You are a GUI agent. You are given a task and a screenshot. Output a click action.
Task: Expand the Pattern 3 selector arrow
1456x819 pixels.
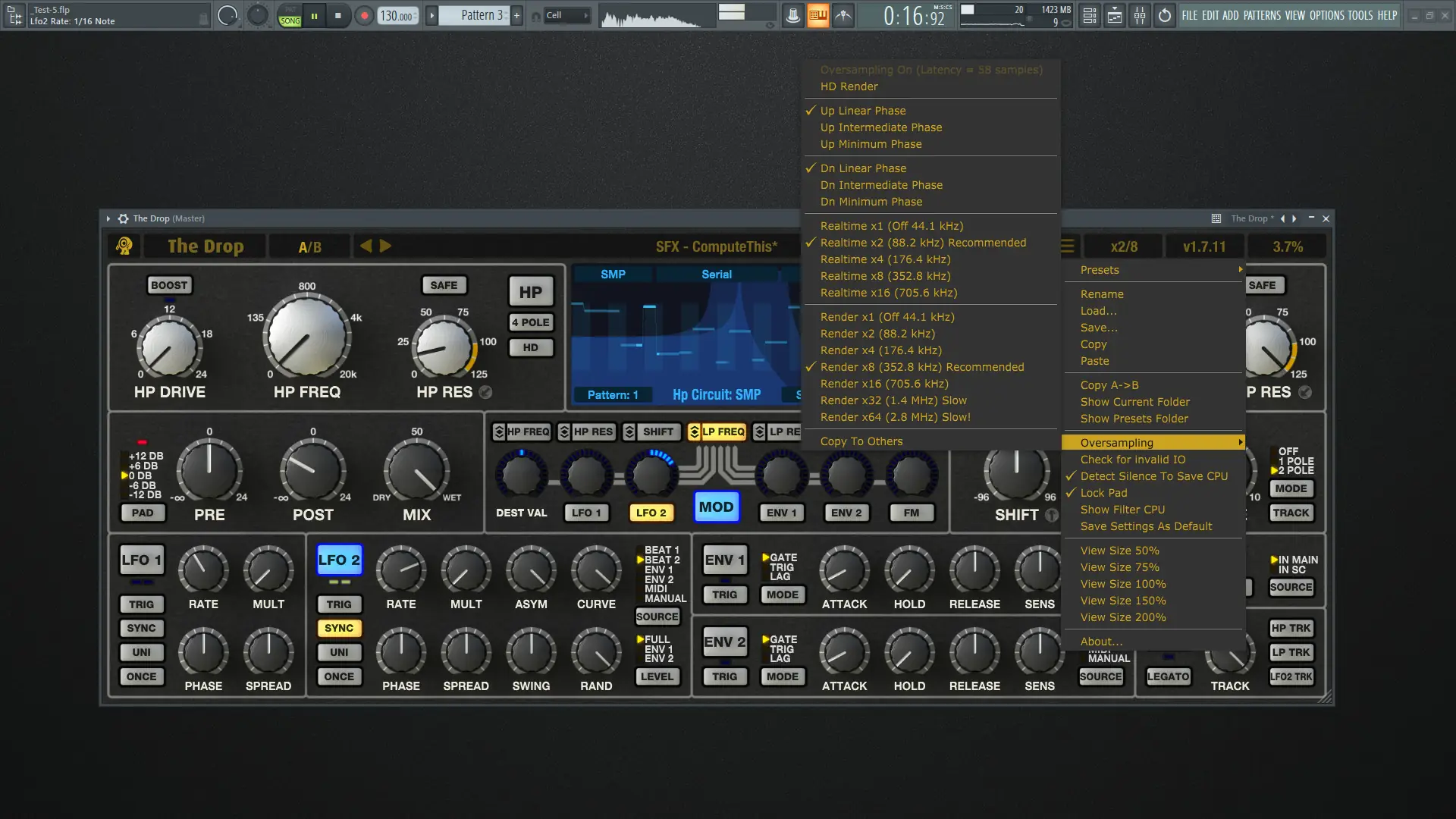pos(431,15)
